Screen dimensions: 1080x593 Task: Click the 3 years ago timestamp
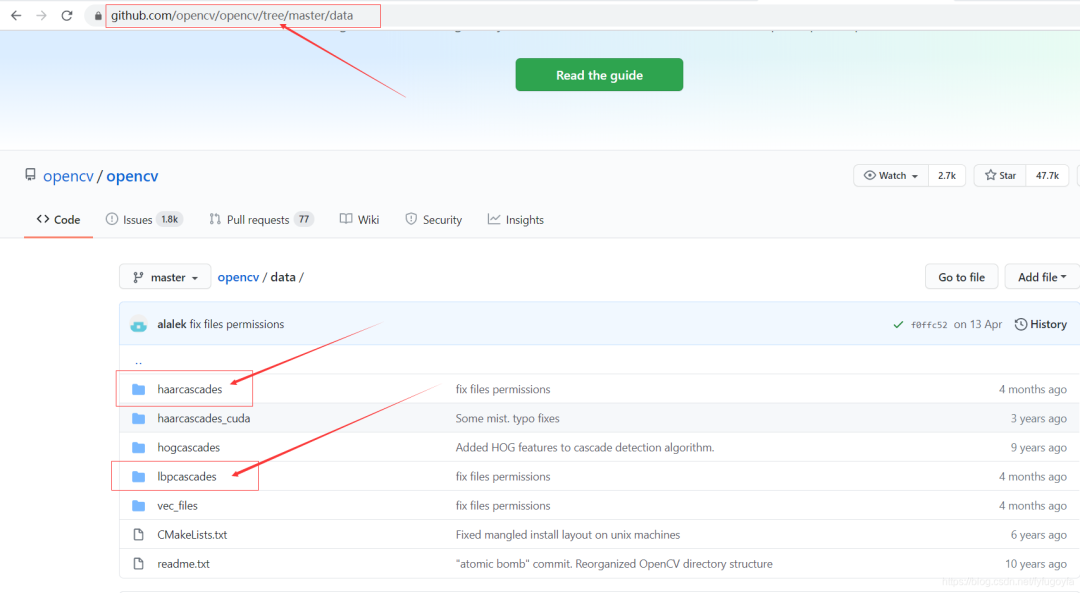click(x=1038, y=418)
